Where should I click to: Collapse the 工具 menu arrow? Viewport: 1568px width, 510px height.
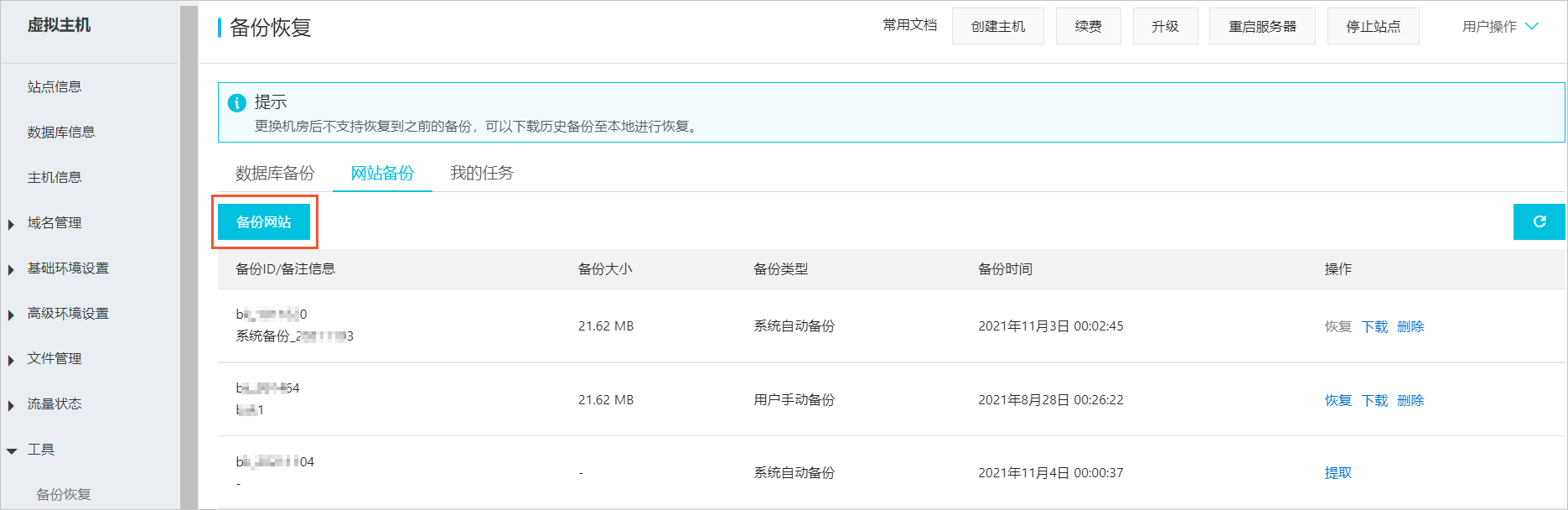(12, 450)
